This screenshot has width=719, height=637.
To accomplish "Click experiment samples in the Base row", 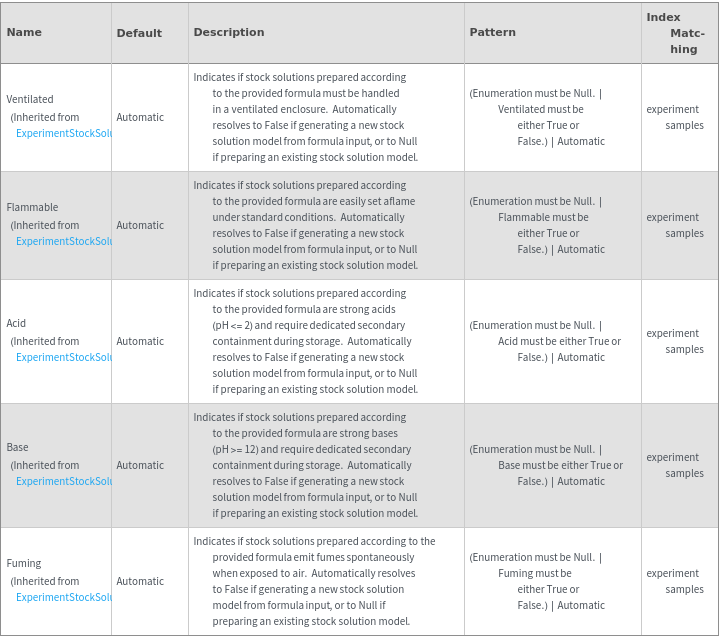I will click(x=675, y=465).
